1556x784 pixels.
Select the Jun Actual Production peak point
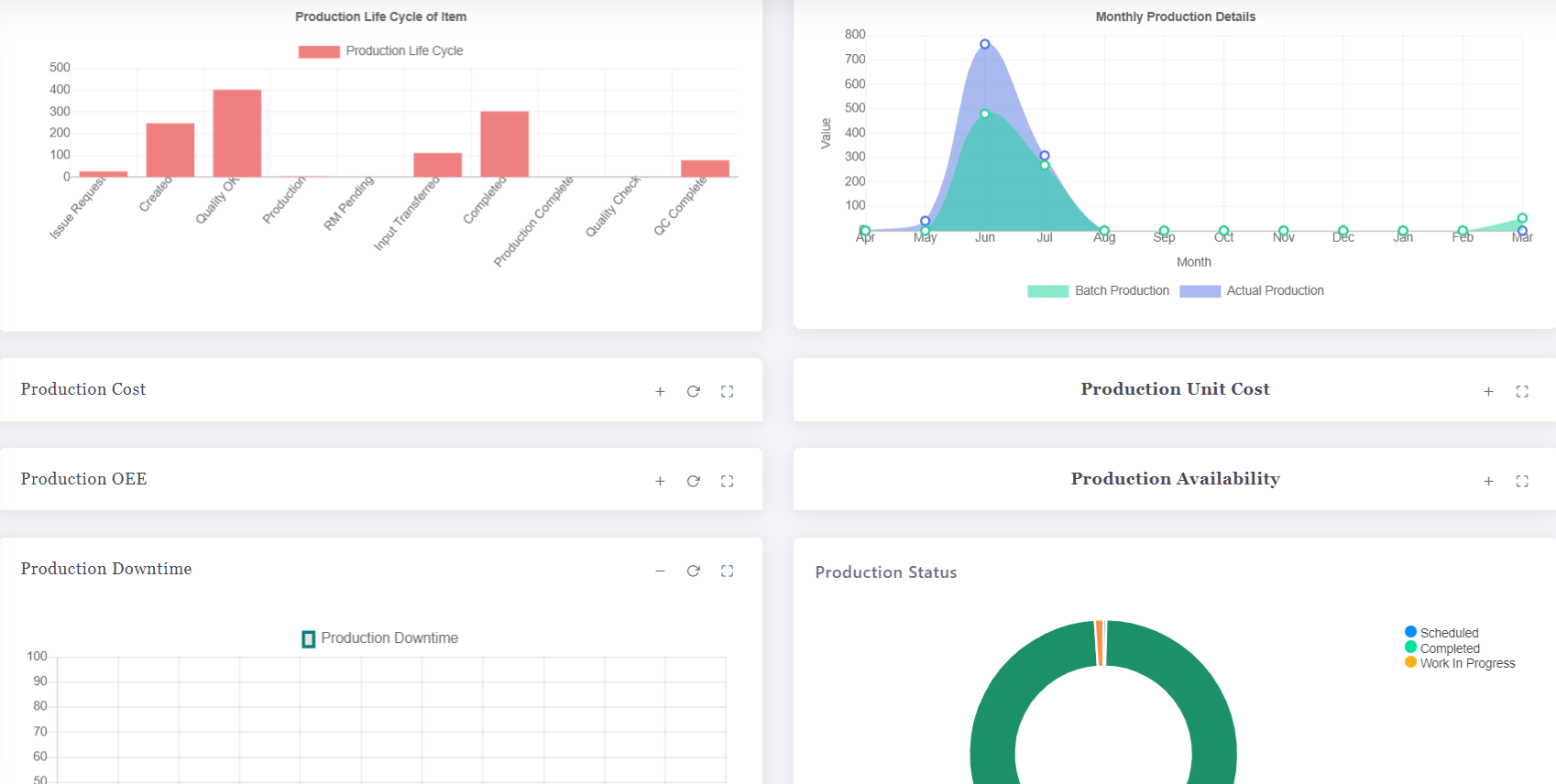(985, 44)
